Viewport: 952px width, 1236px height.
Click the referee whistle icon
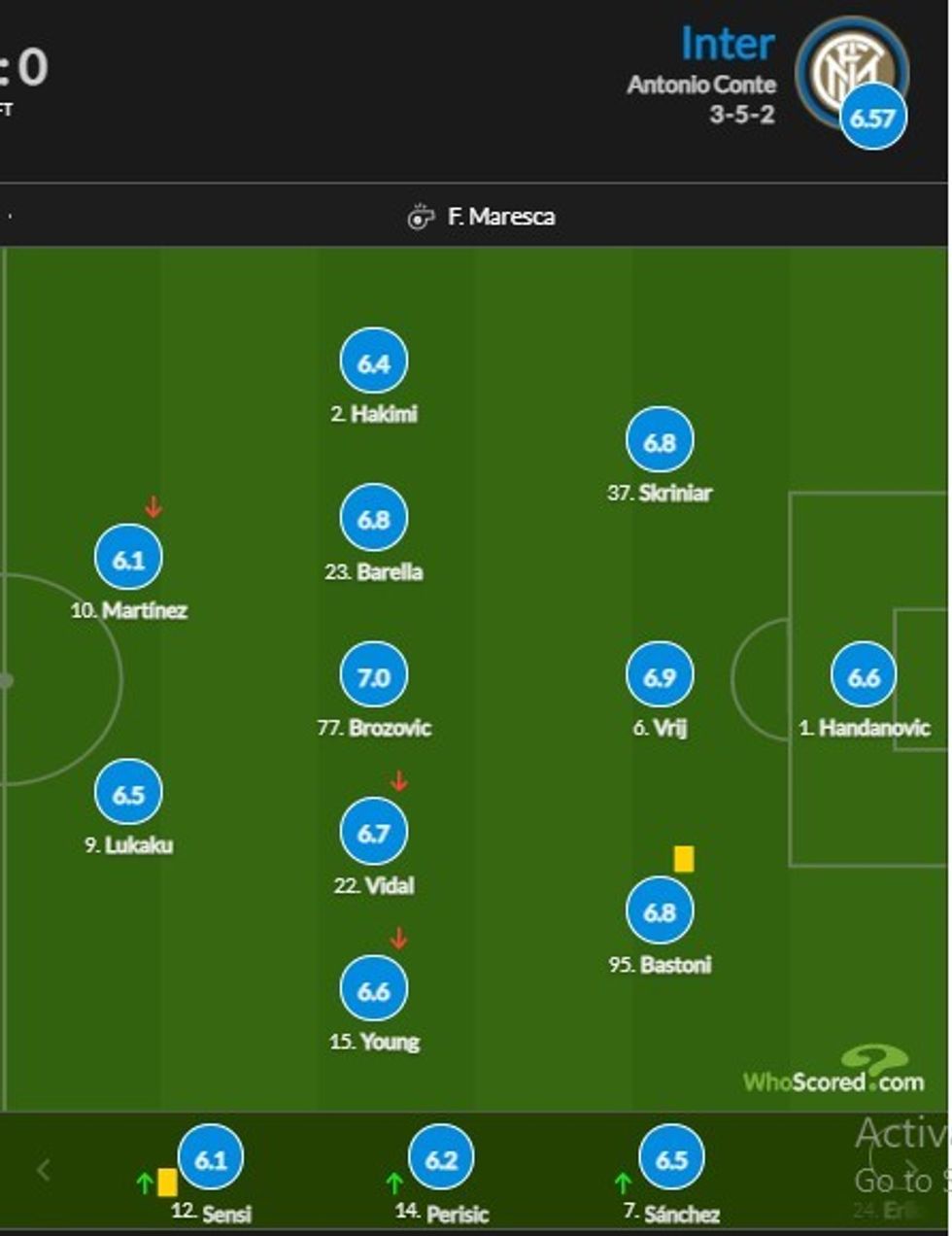(x=420, y=217)
